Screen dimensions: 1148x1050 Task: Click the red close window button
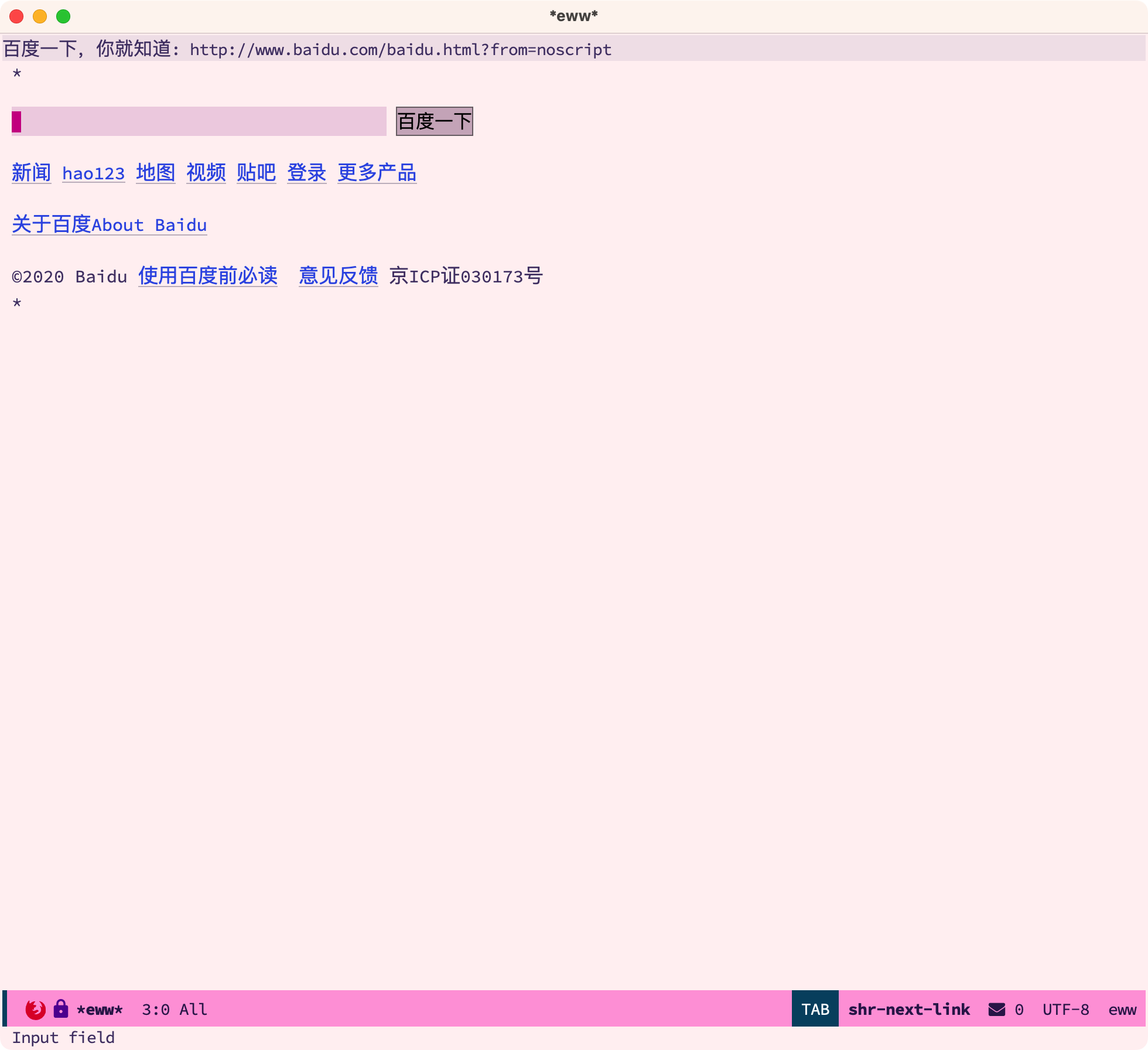point(16,16)
